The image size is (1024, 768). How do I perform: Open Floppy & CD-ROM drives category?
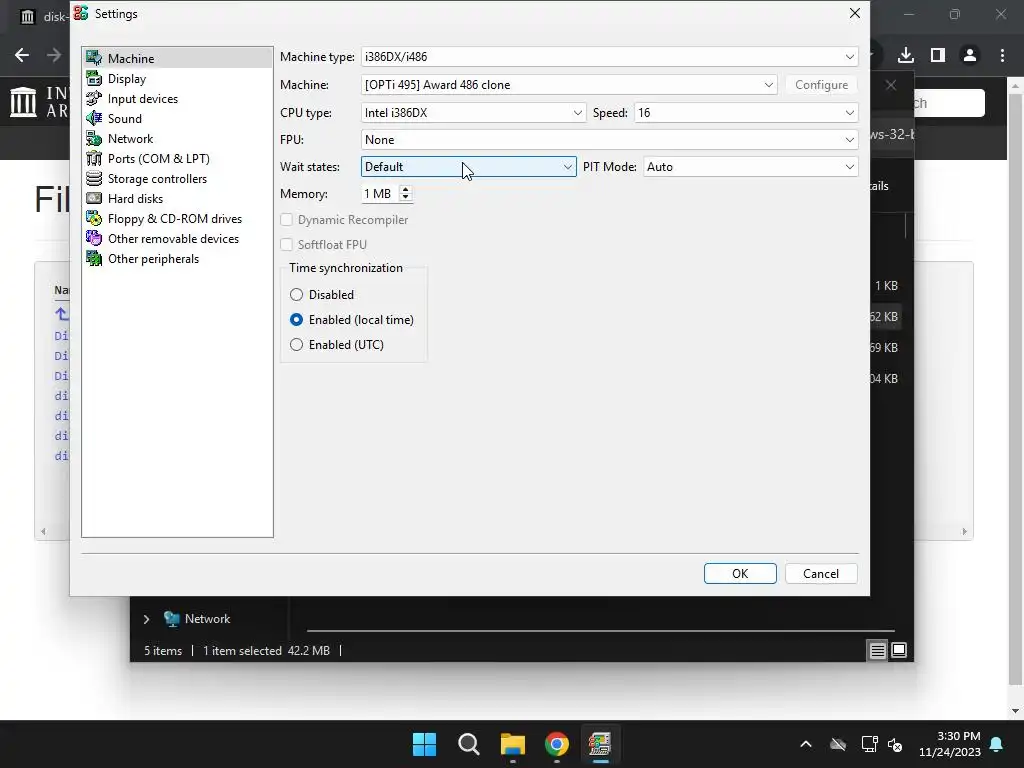click(x=174, y=219)
